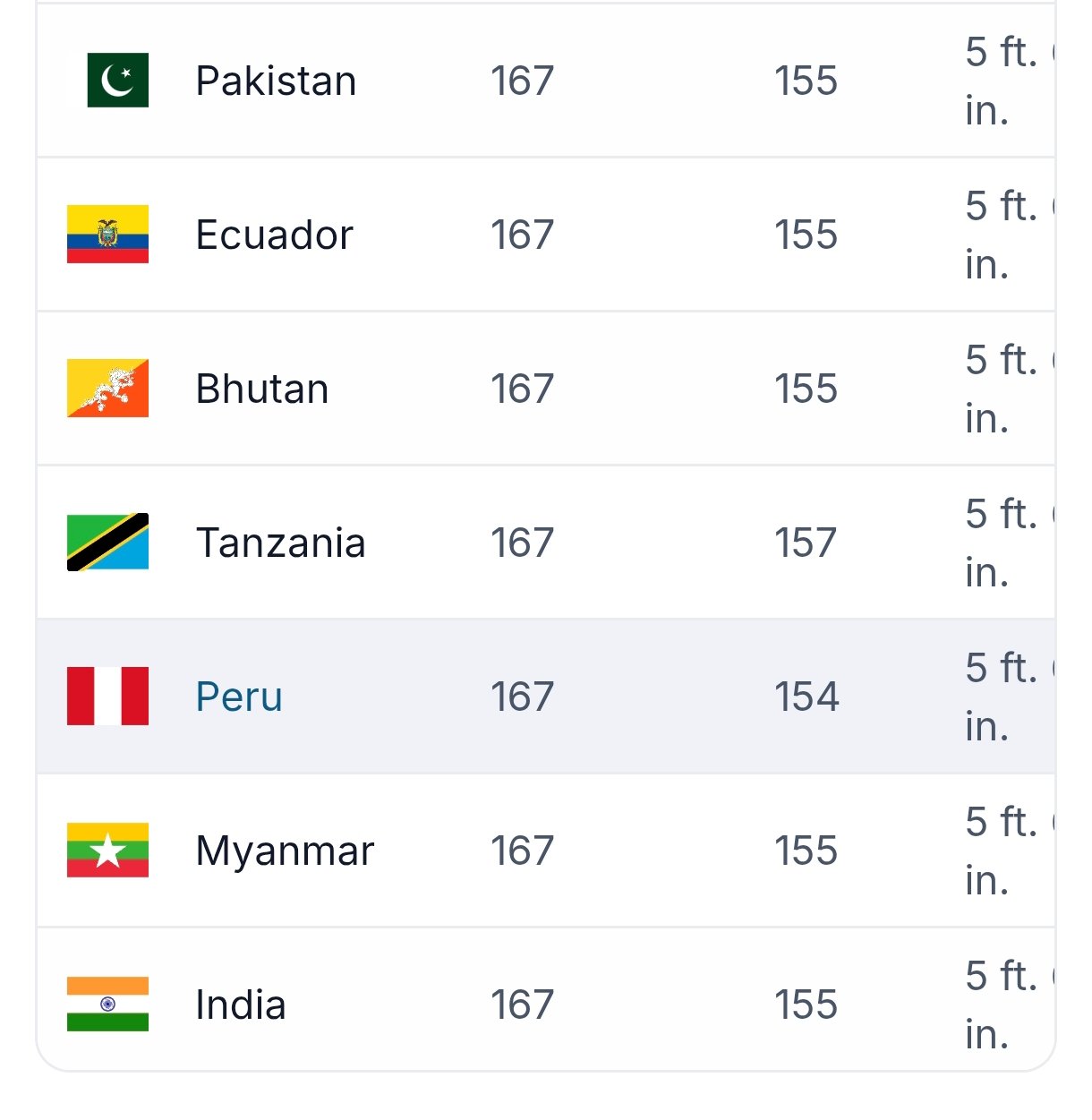
Task: Click Myanmar's 167 height value
Action: click(523, 851)
